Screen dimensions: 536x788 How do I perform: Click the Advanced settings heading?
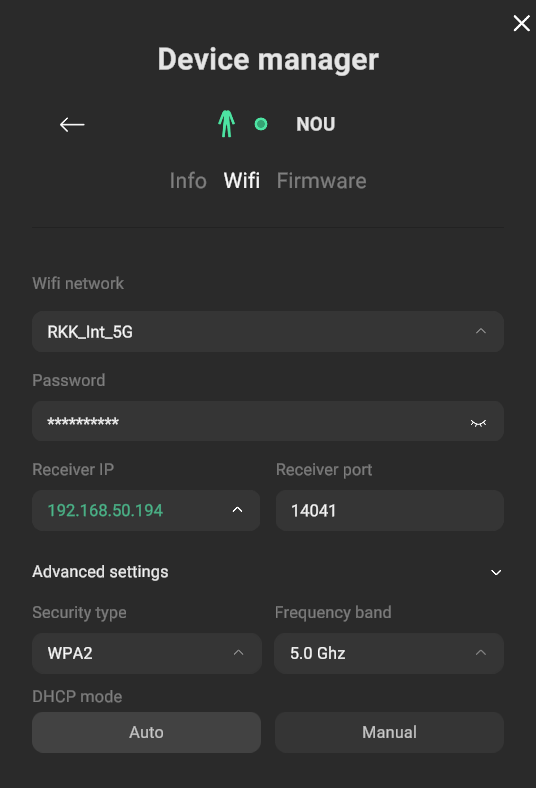[100, 572]
